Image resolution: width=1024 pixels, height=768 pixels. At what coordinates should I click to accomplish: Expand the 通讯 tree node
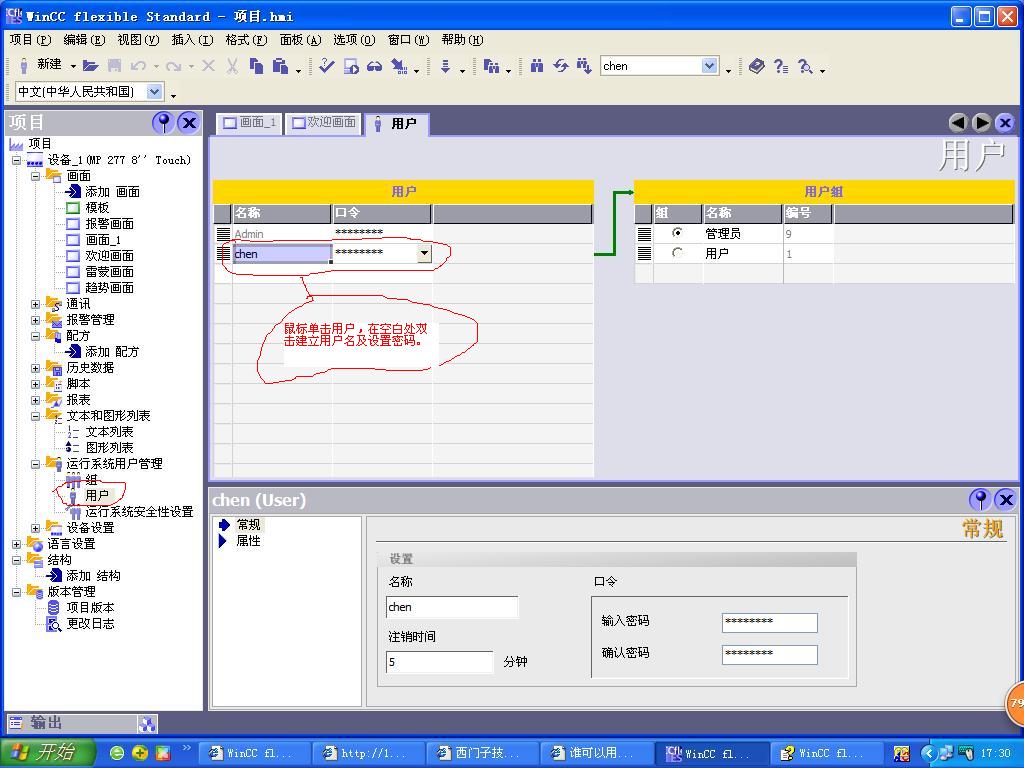coord(36,304)
